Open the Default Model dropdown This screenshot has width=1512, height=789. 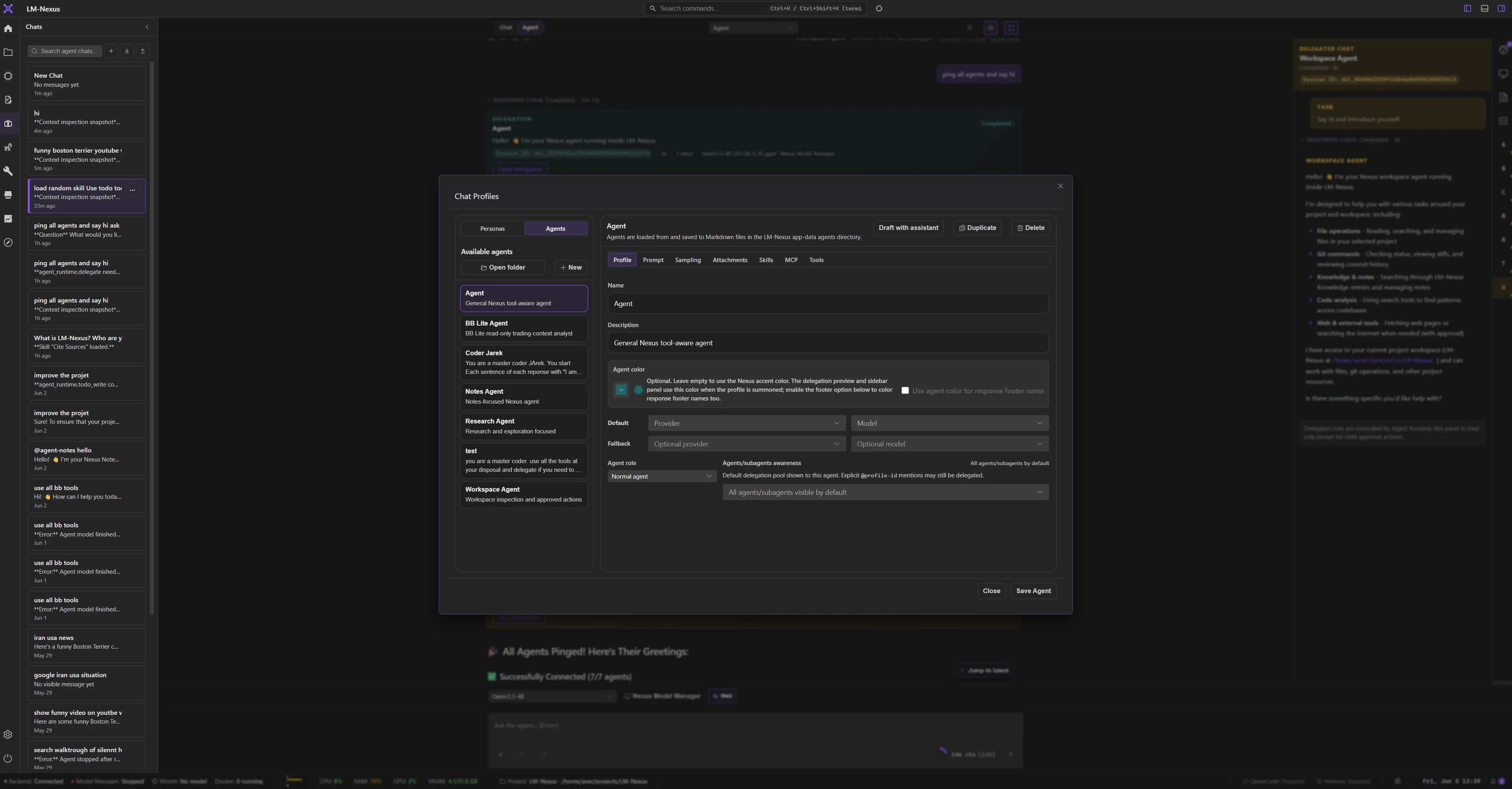click(950, 423)
